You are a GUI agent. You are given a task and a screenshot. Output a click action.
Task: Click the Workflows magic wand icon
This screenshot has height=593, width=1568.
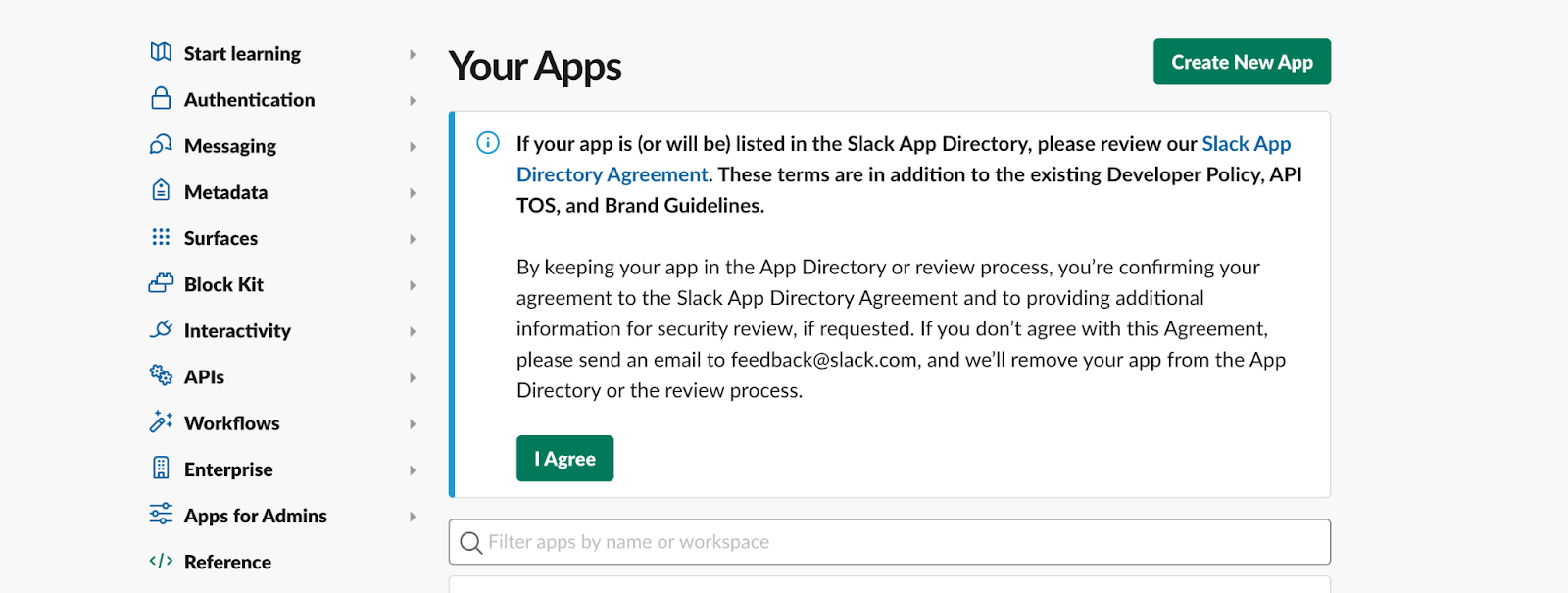[161, 421]
